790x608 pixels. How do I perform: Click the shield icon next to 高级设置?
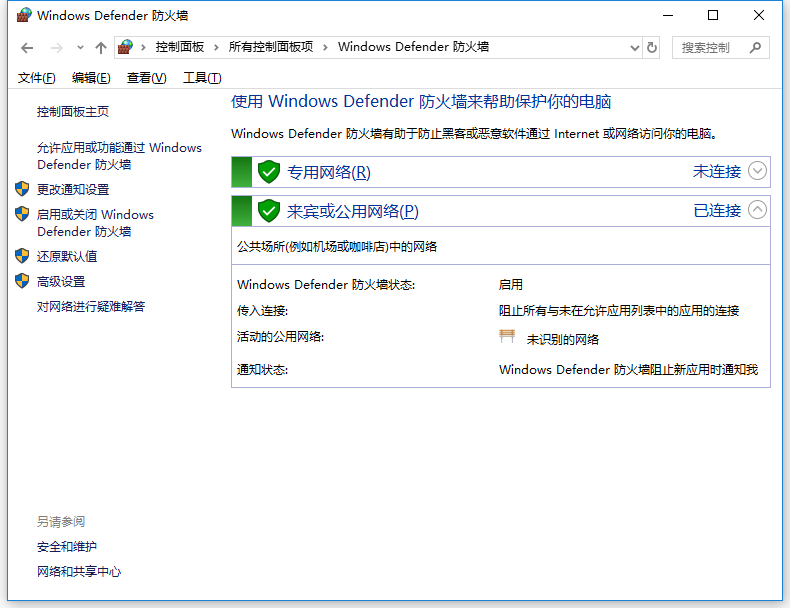pyautogui.click(x=22, y=281)
